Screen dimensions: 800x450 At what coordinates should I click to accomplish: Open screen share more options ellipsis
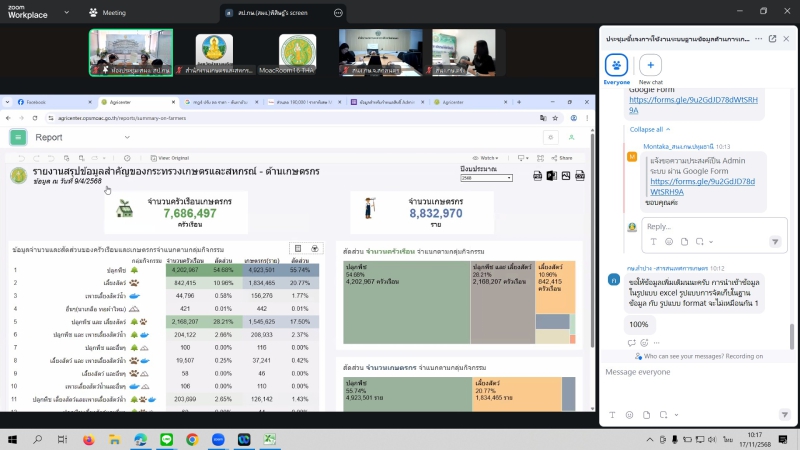[338, 13]
